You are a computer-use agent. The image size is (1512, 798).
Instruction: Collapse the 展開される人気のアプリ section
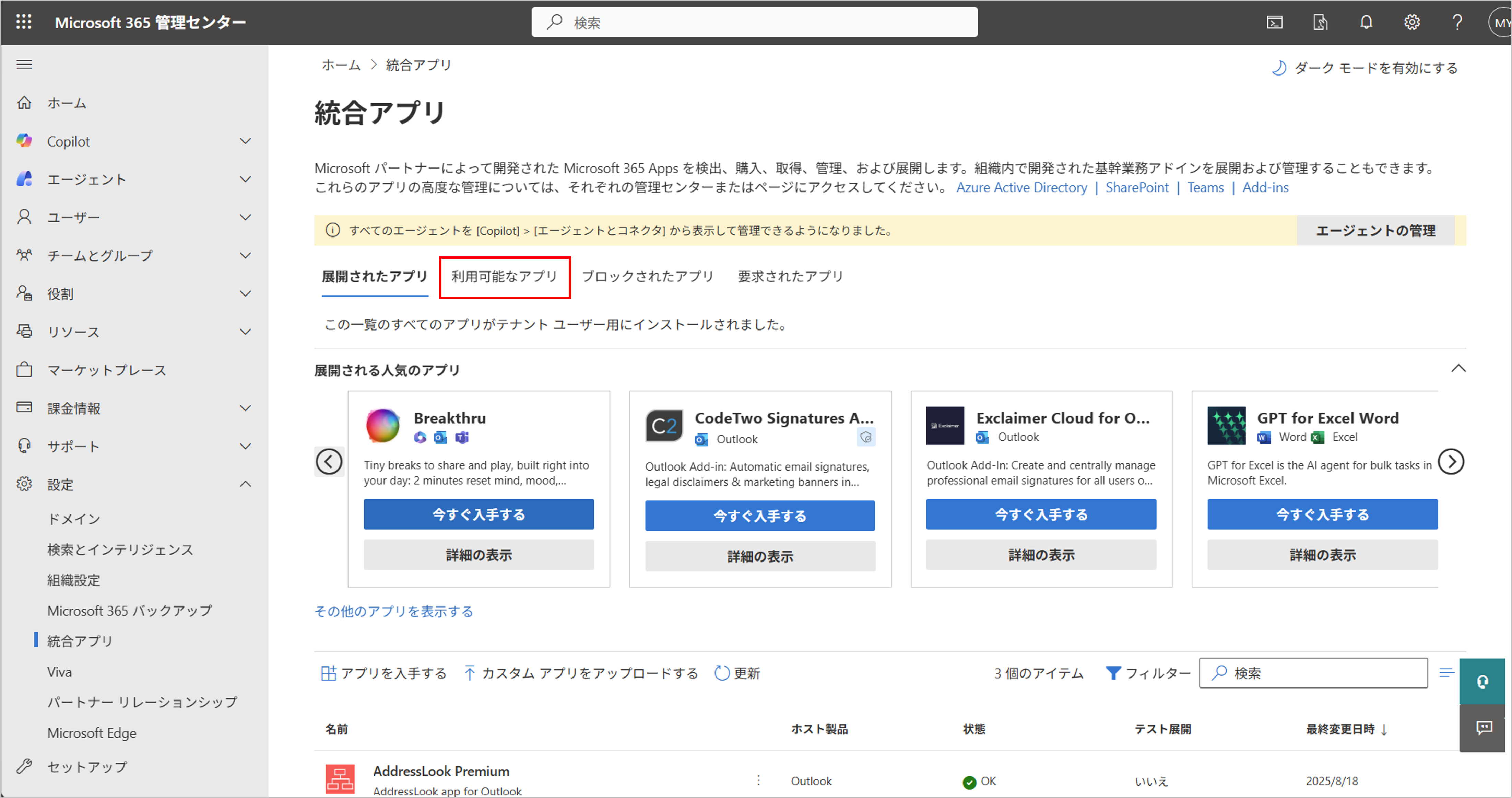point(1459,369)
